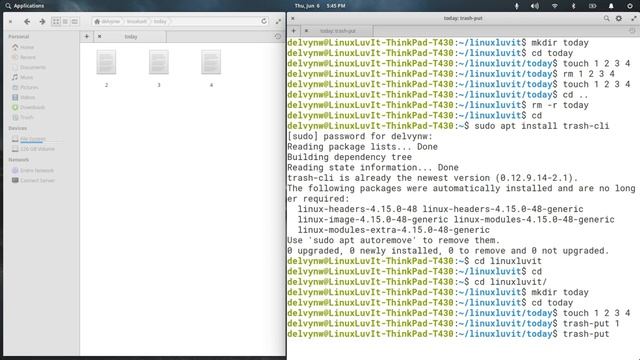
Task: Switch Files to icon grid view
Action: tap(56, 21)
